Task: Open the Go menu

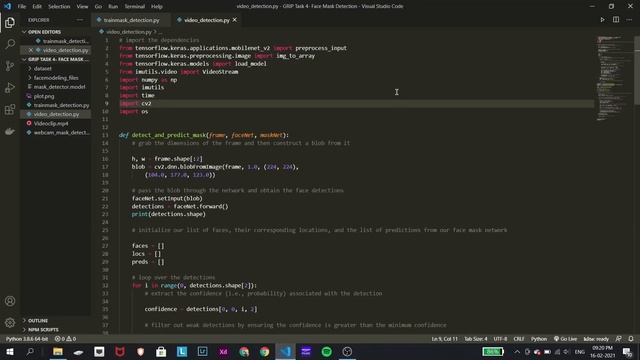Action: point(98,7)
